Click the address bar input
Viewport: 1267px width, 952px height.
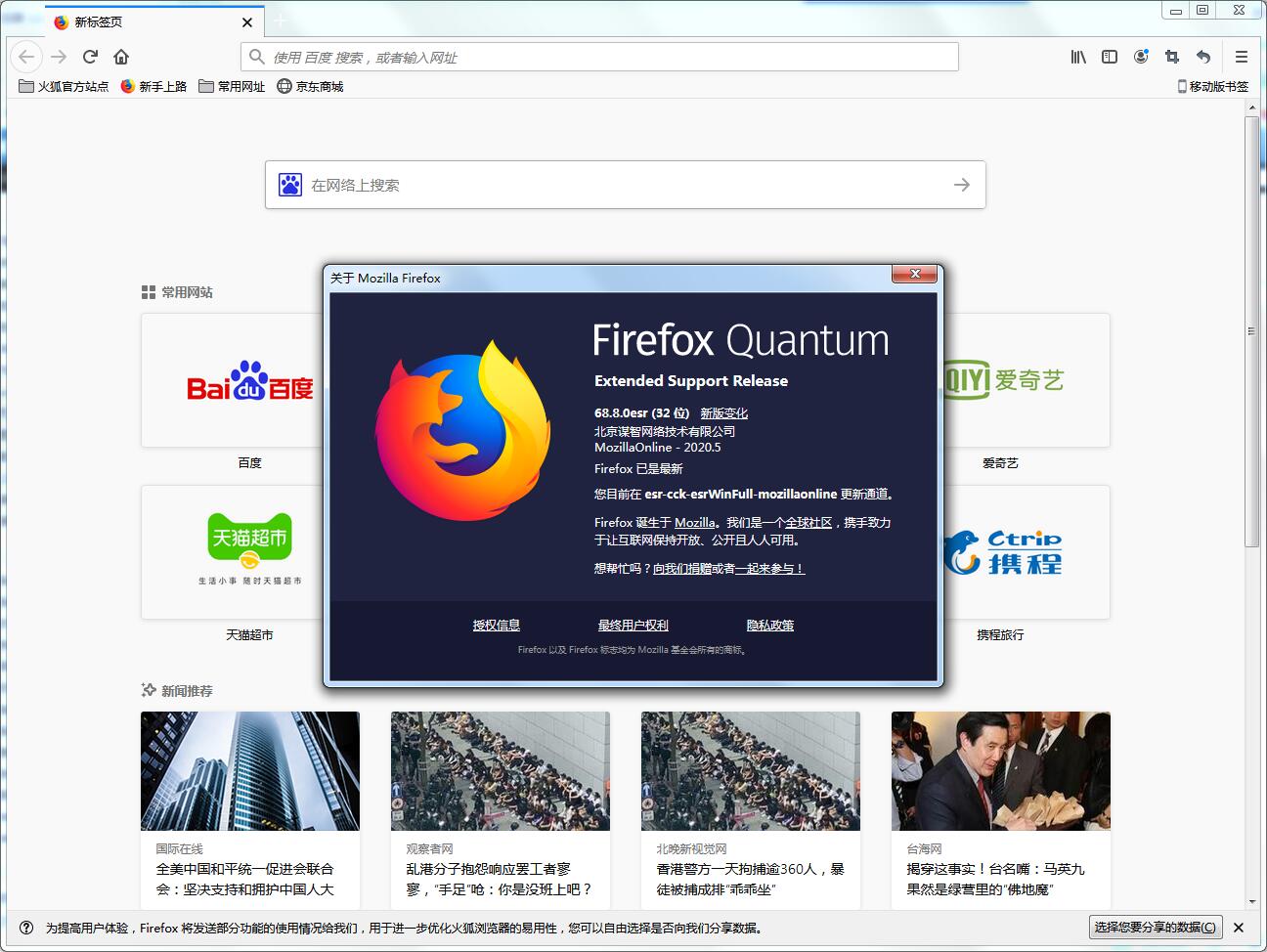(x=599, y=57)
